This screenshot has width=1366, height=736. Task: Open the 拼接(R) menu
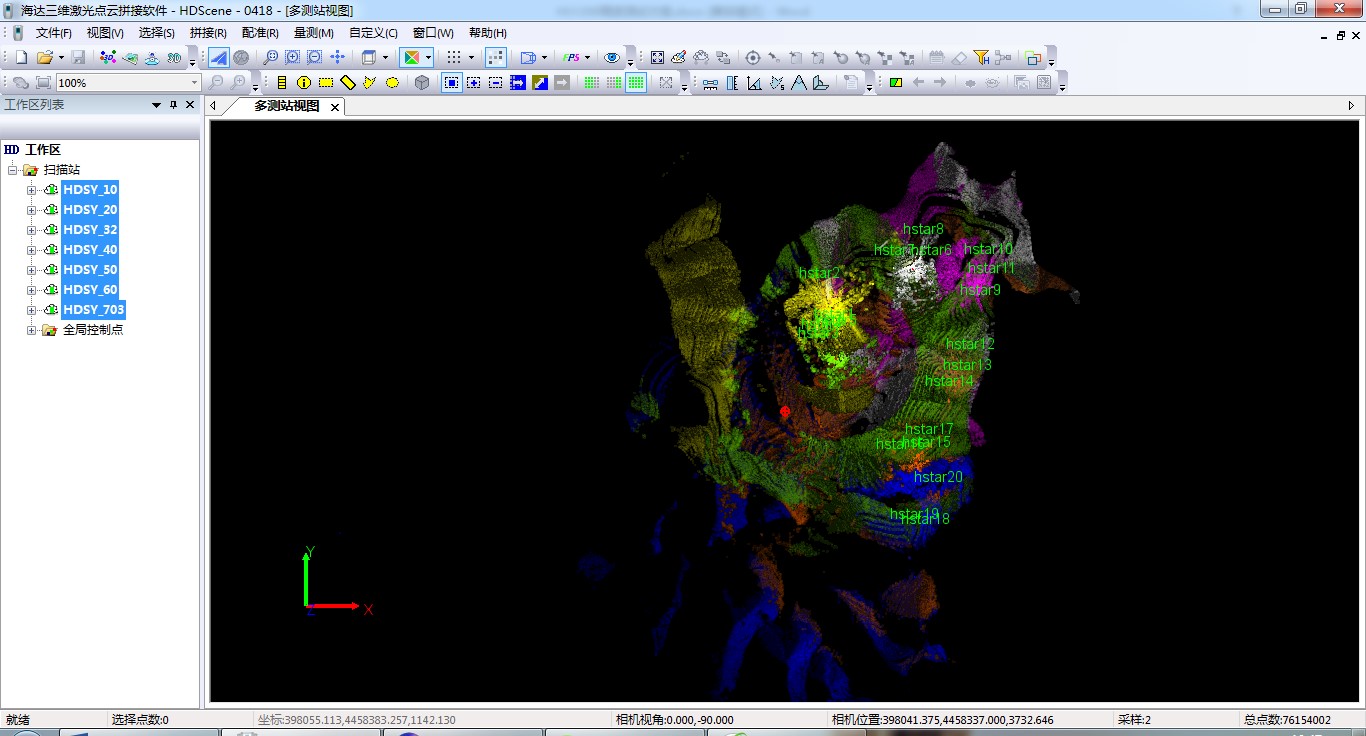coord(208,33)
